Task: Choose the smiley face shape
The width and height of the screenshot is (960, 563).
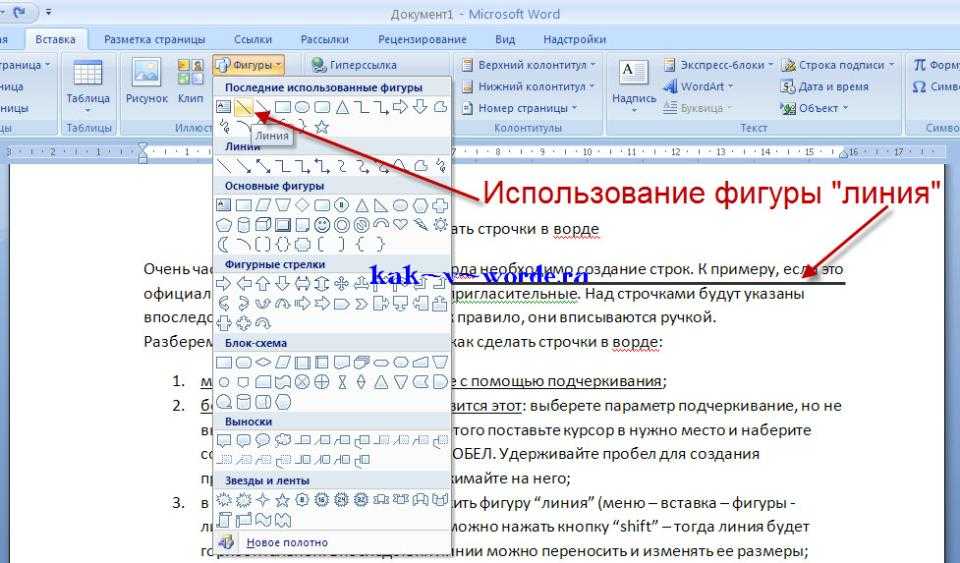Action: click(x=322, y=225)
